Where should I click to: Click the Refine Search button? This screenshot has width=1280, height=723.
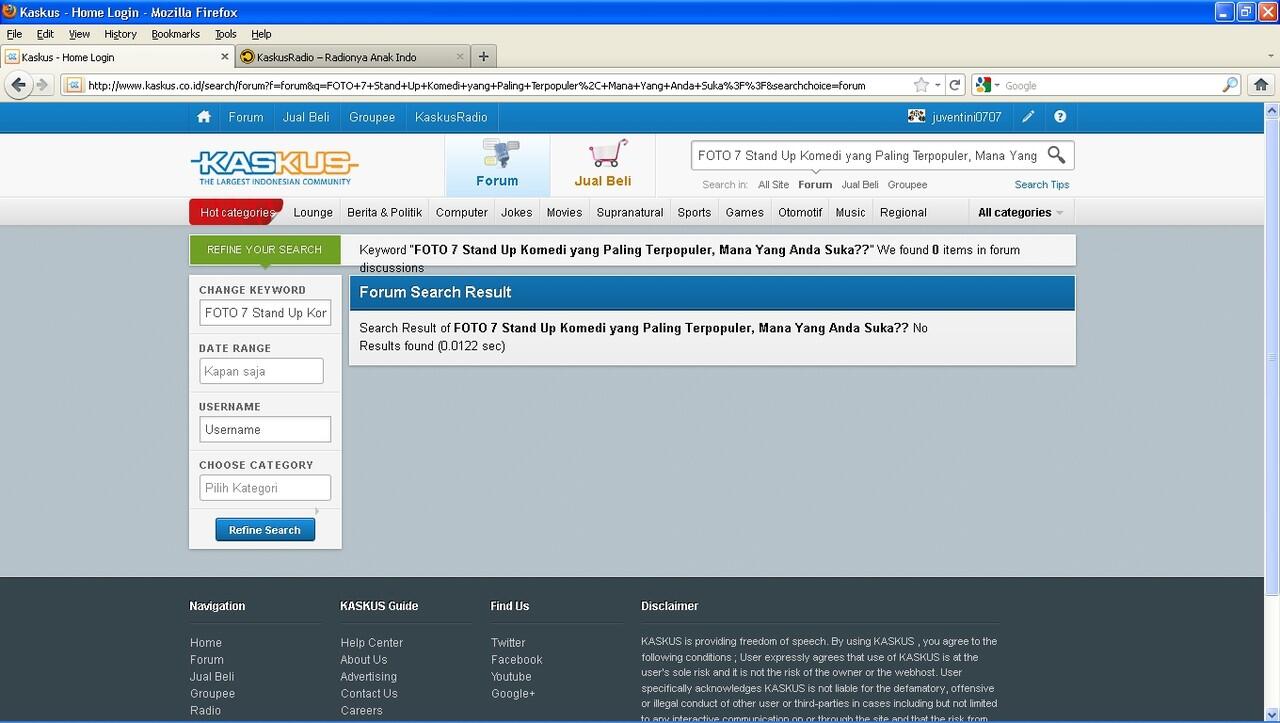(265, 530)
